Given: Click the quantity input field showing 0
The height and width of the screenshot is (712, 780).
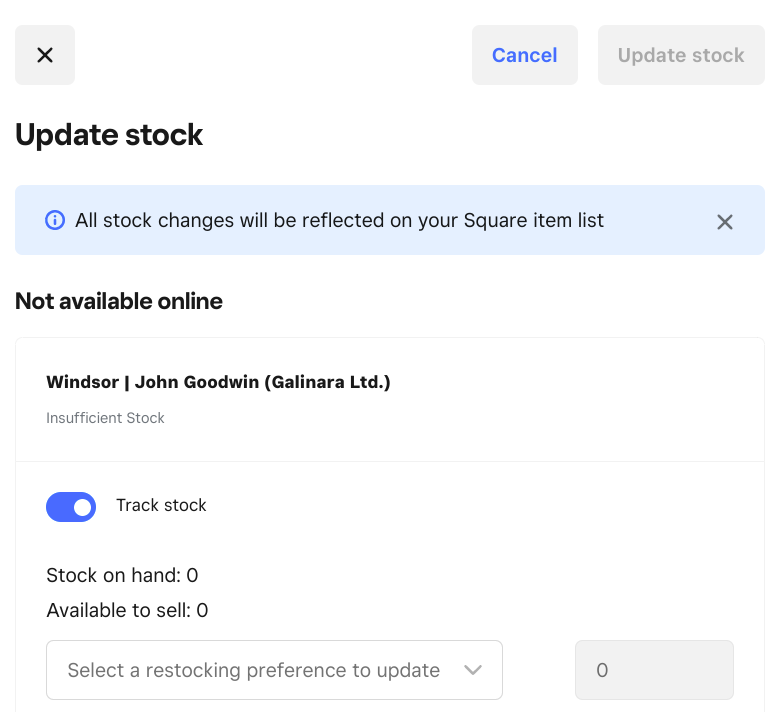Looking at the screenshot, I should 654,670.
